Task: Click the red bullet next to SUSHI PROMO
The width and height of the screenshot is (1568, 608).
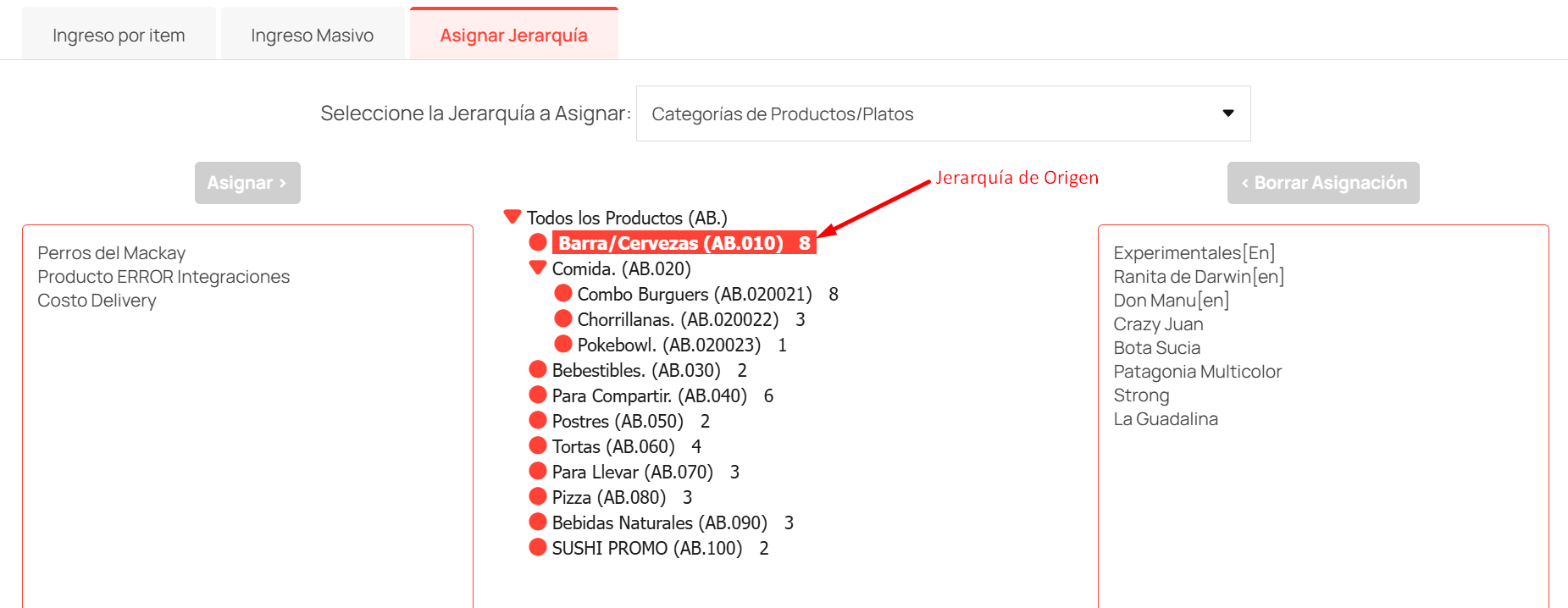Action: tap(537, 547)
